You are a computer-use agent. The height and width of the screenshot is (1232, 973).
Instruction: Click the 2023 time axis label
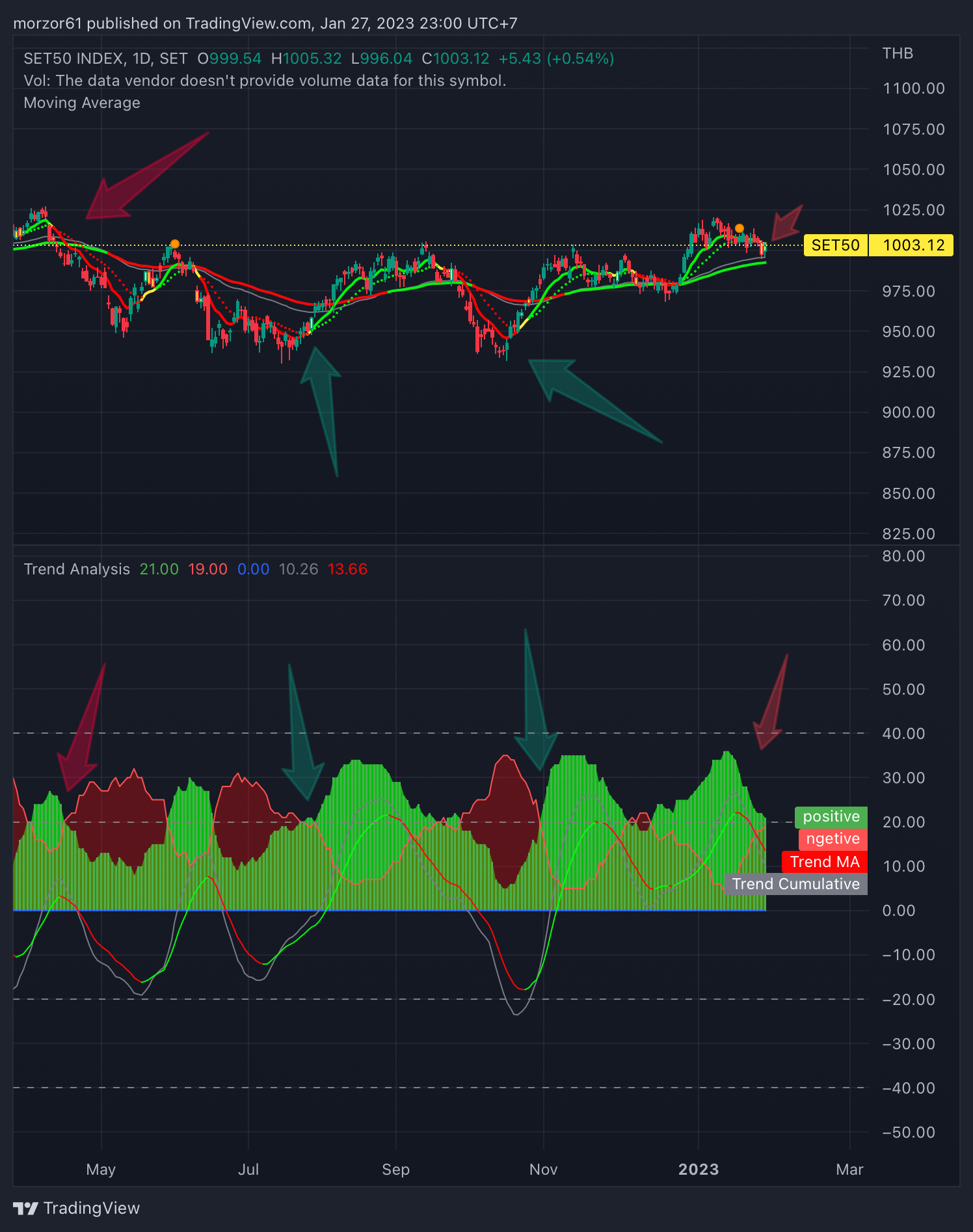pos(699,1170)
